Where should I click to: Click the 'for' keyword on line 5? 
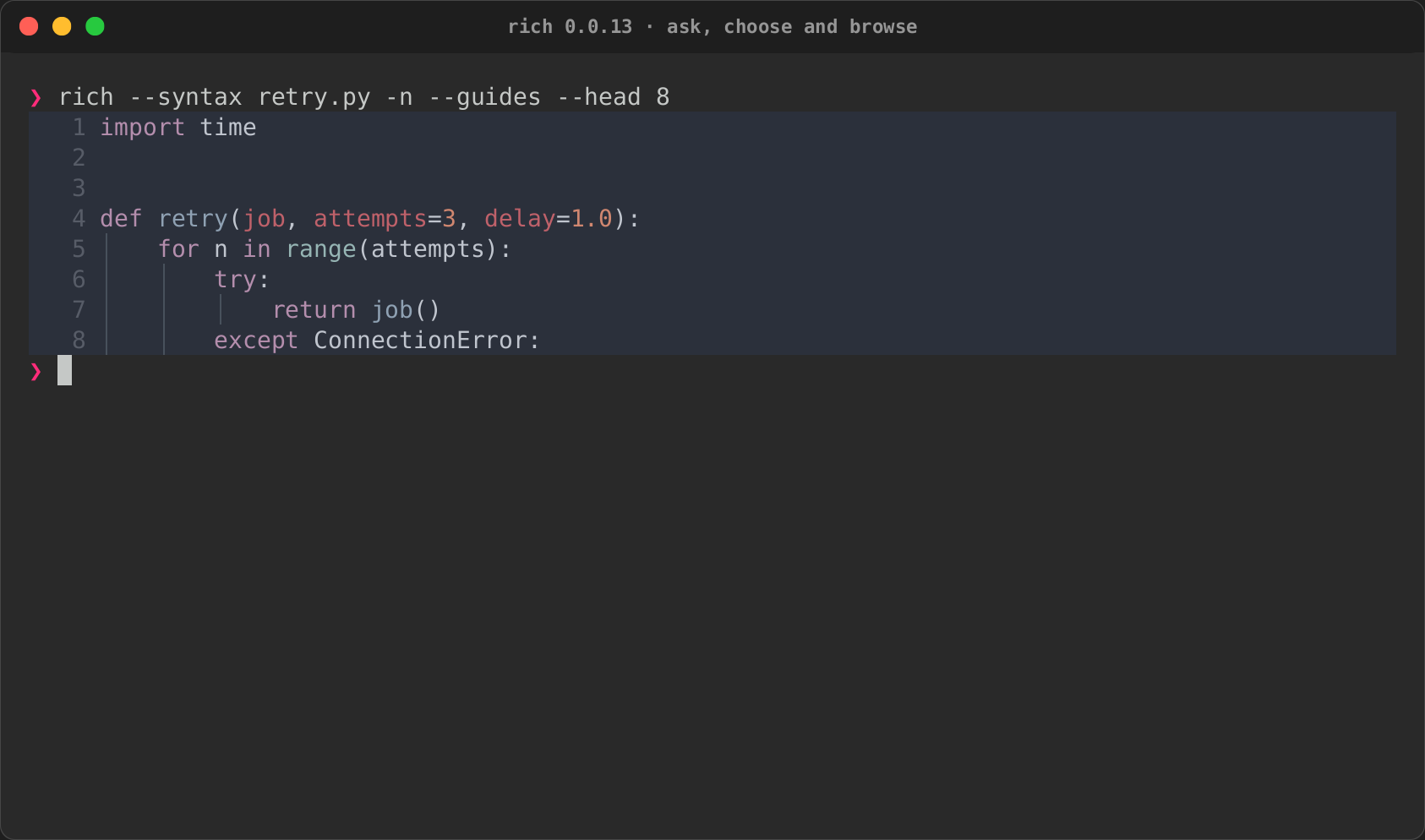coord(178,249)
